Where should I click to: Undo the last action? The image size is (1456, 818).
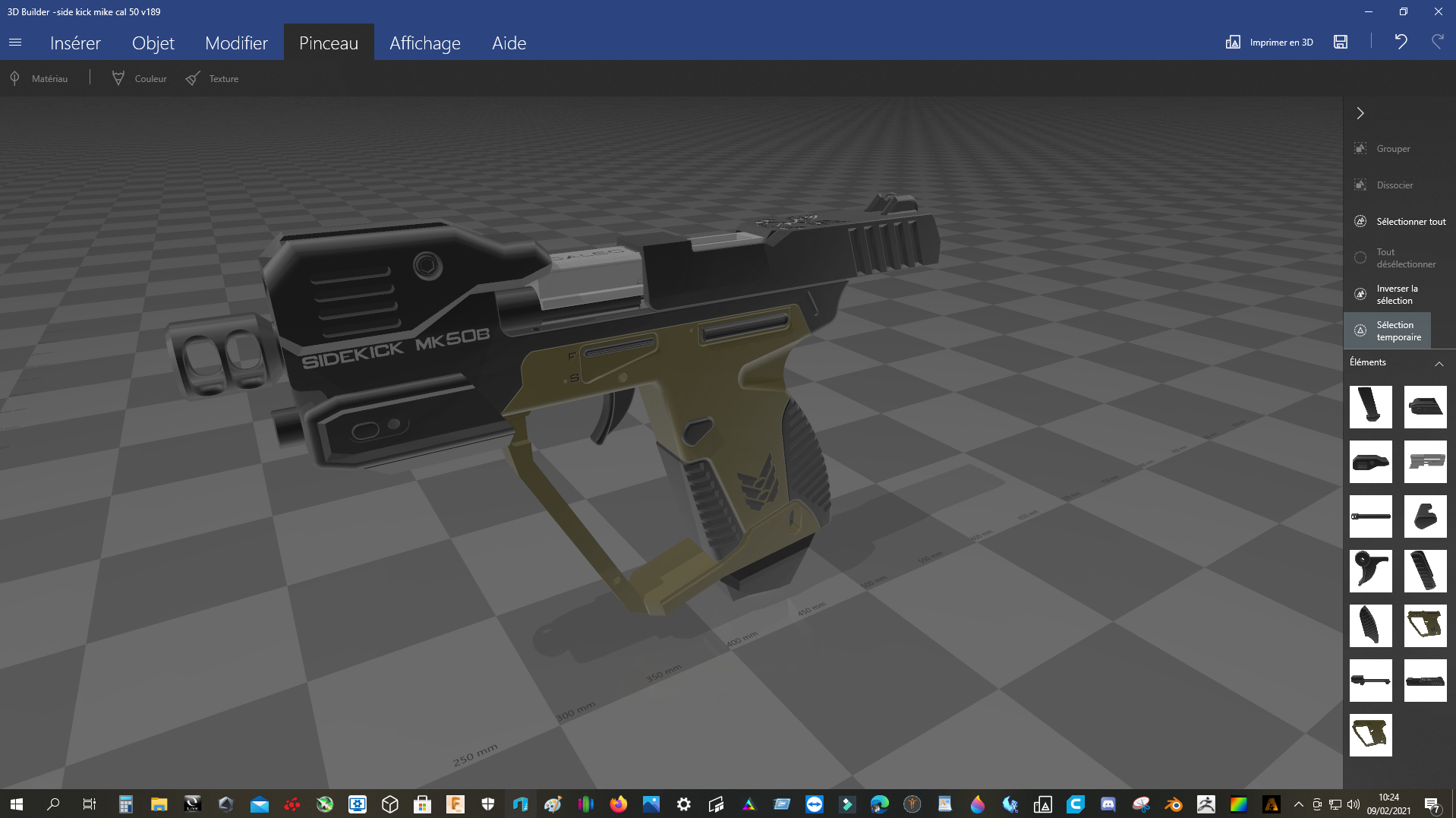click(x=1401, y=42)
